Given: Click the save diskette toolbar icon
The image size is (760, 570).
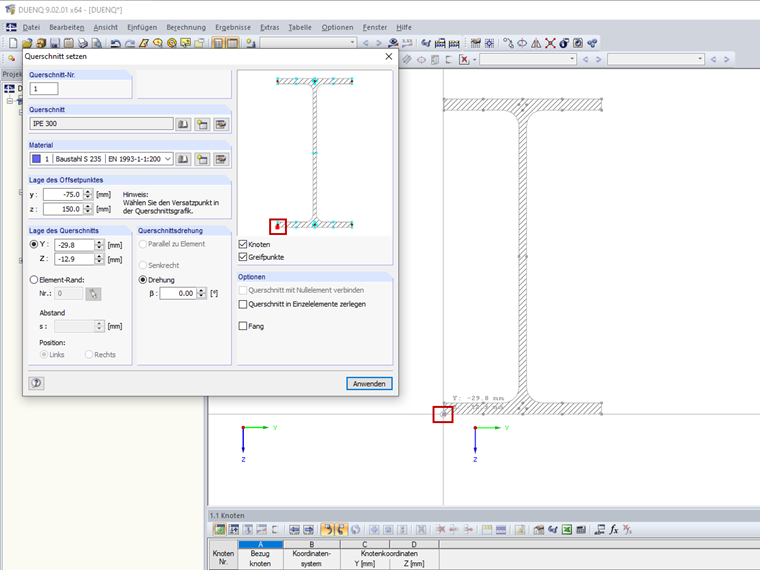Looking at the screenshot, I should point(55,43).
